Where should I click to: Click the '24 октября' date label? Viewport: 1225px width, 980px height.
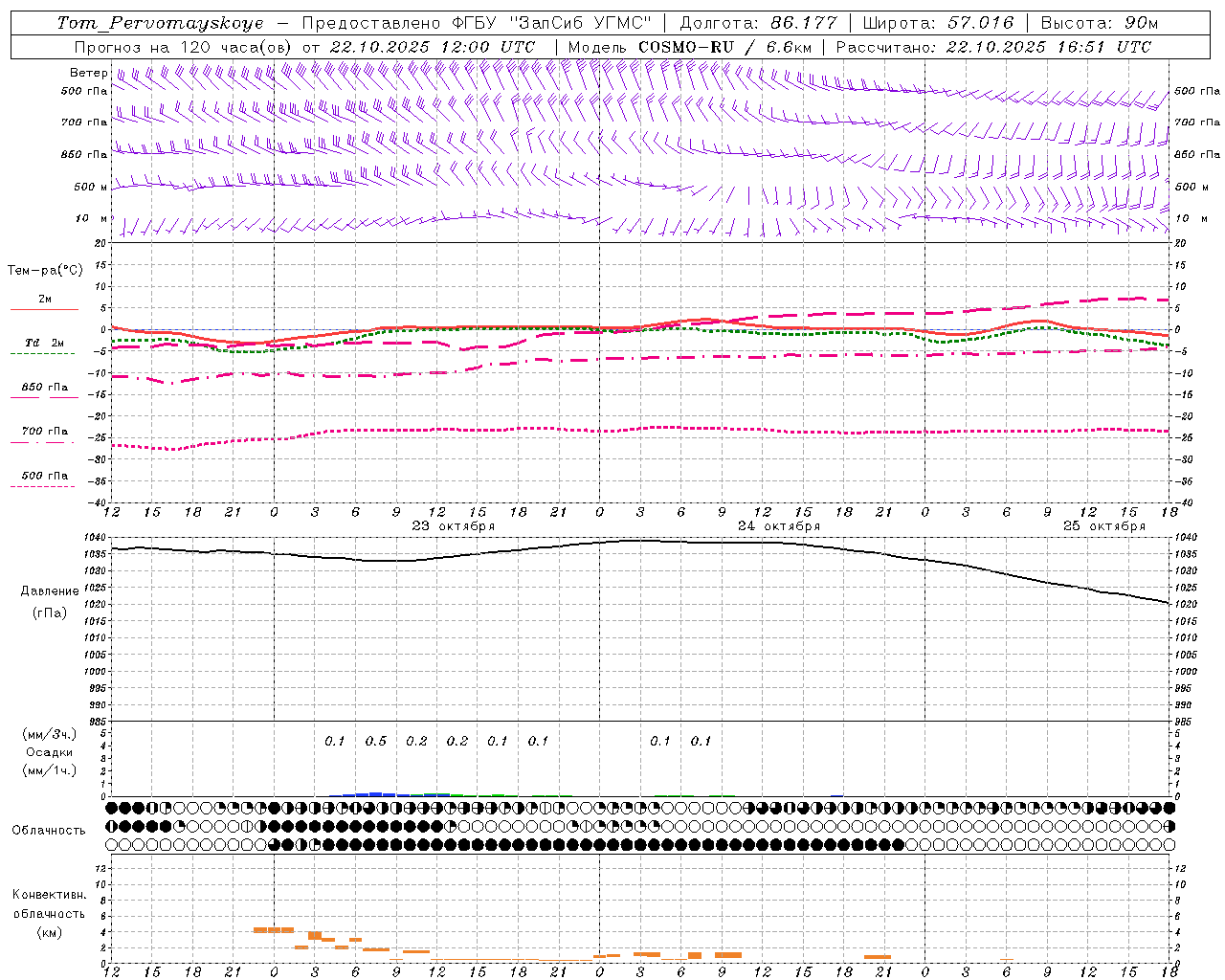coord(779,526)
